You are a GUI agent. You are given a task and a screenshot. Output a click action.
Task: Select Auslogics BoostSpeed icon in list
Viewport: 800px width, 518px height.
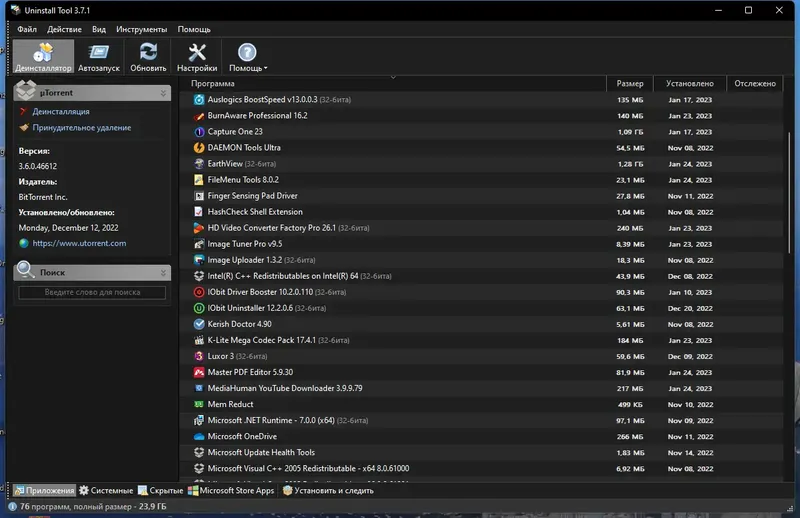pyautogui.click(x=199, y=100)
